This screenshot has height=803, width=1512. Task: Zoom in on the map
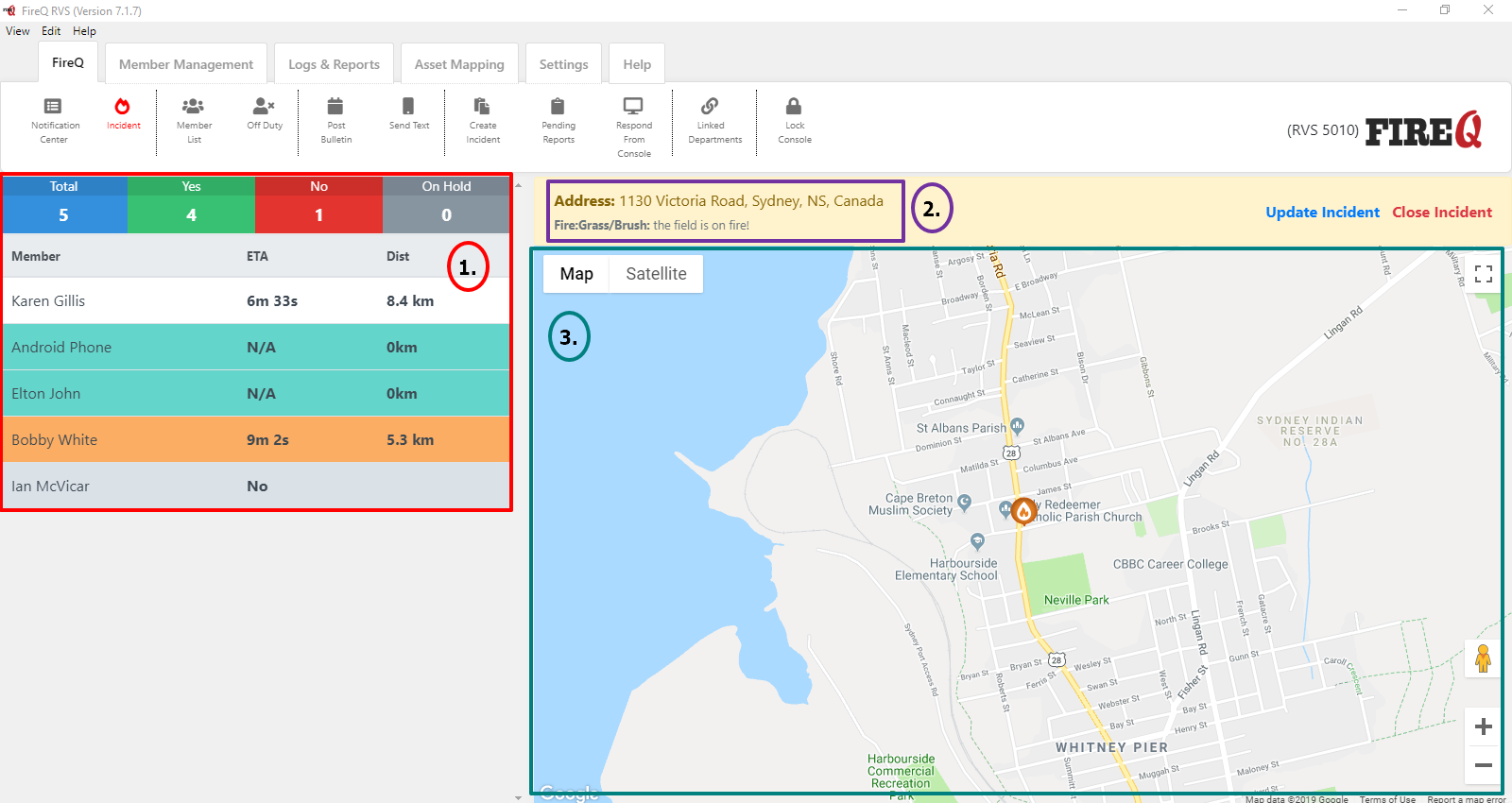1484,726
